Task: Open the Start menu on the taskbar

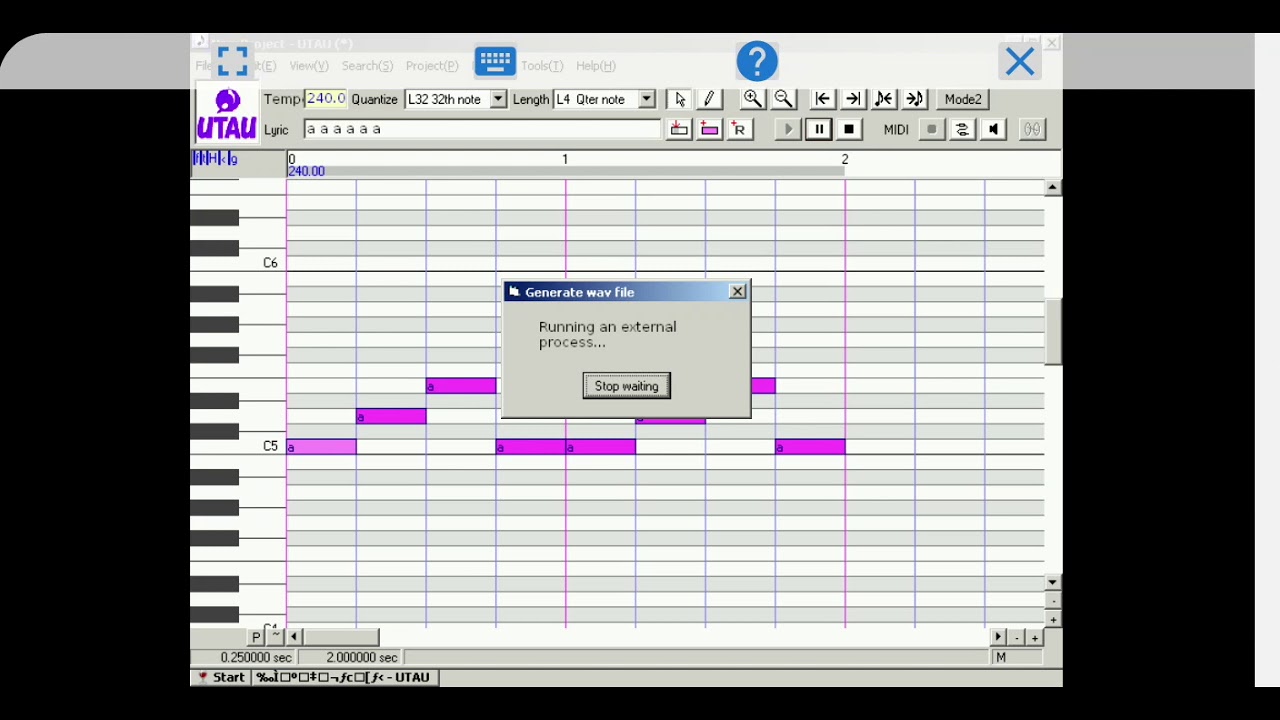Action: tap(222, 677)
